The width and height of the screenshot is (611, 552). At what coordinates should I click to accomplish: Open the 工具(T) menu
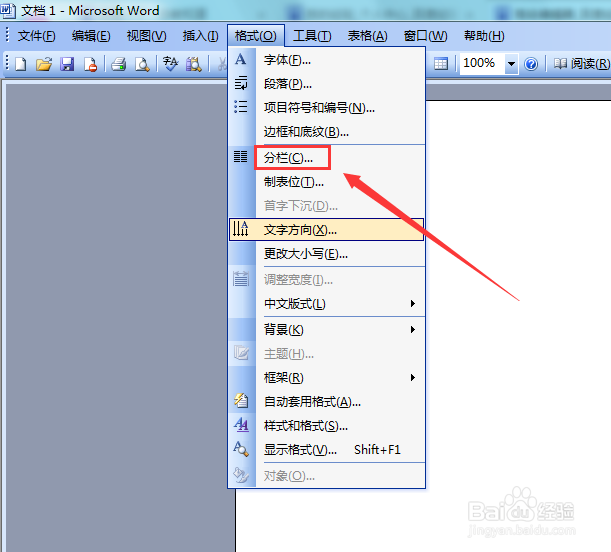(312, 36)
